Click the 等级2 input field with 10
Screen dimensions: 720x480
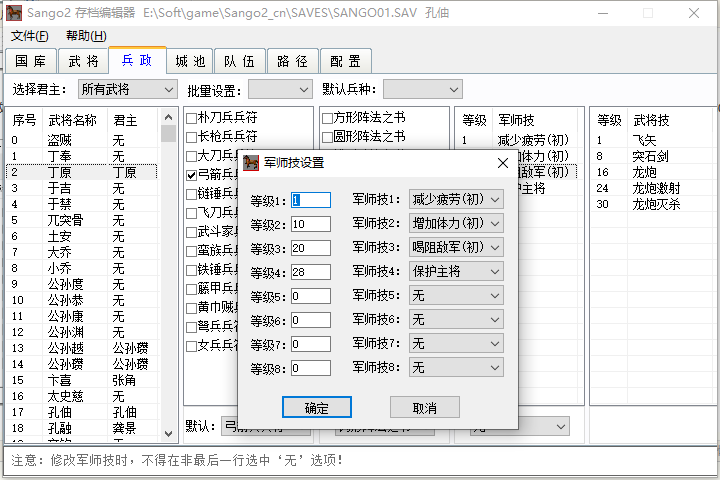pos(311,224)
